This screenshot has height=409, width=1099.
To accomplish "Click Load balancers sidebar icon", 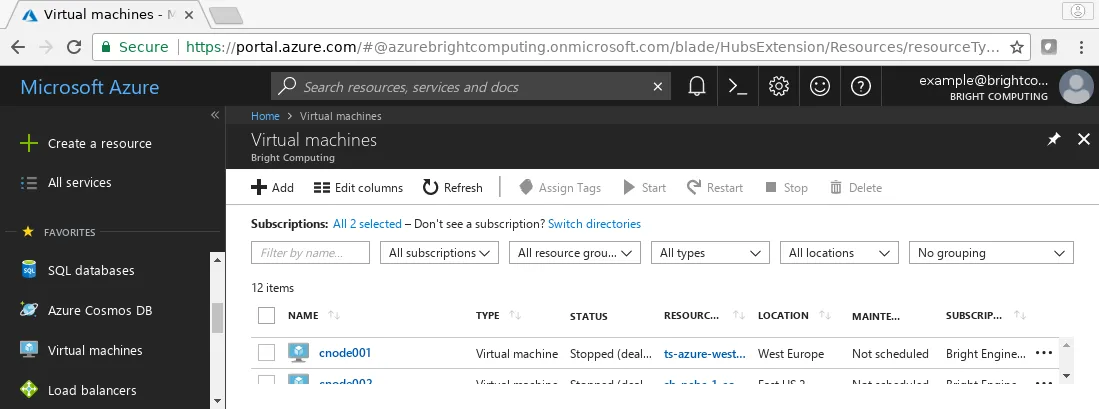I will pos(29,389).
